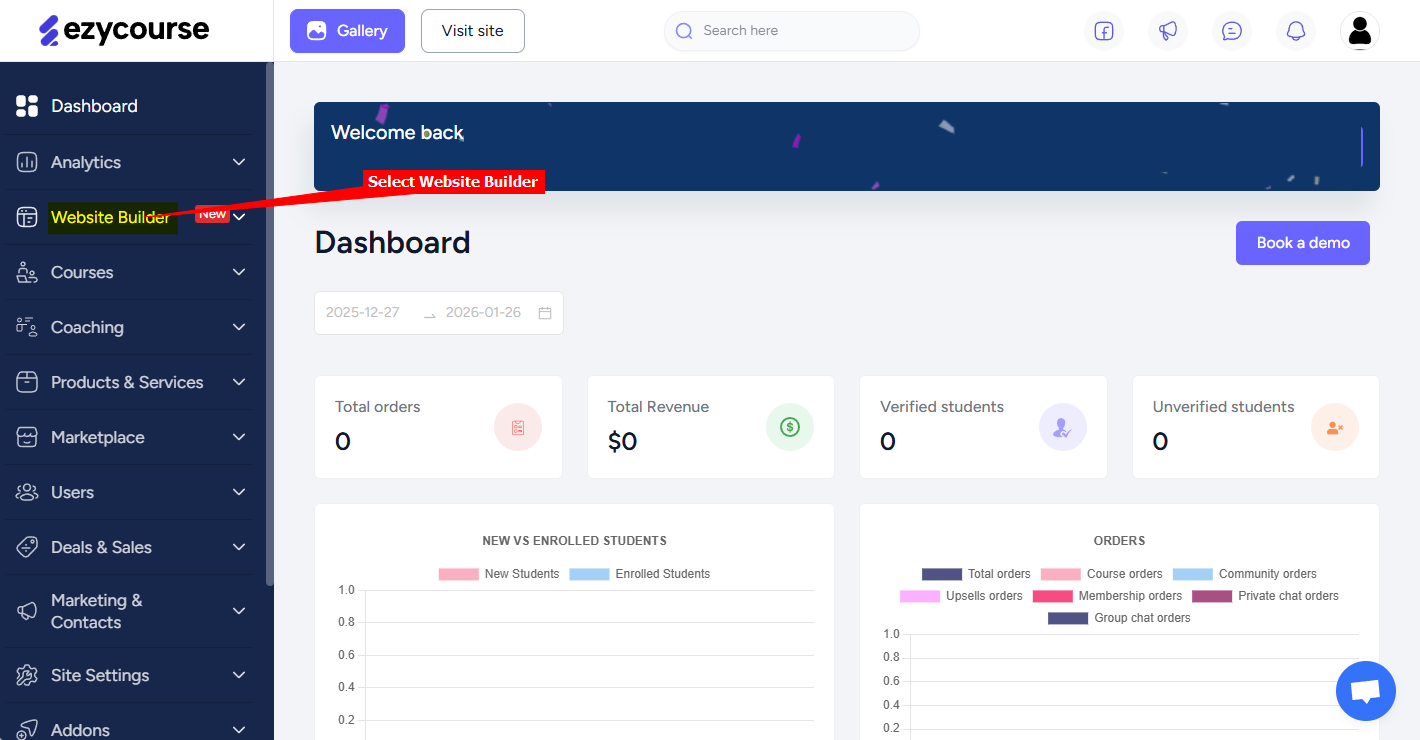
Task: Expand the Courses menu
Action: [x=81, y=271]
